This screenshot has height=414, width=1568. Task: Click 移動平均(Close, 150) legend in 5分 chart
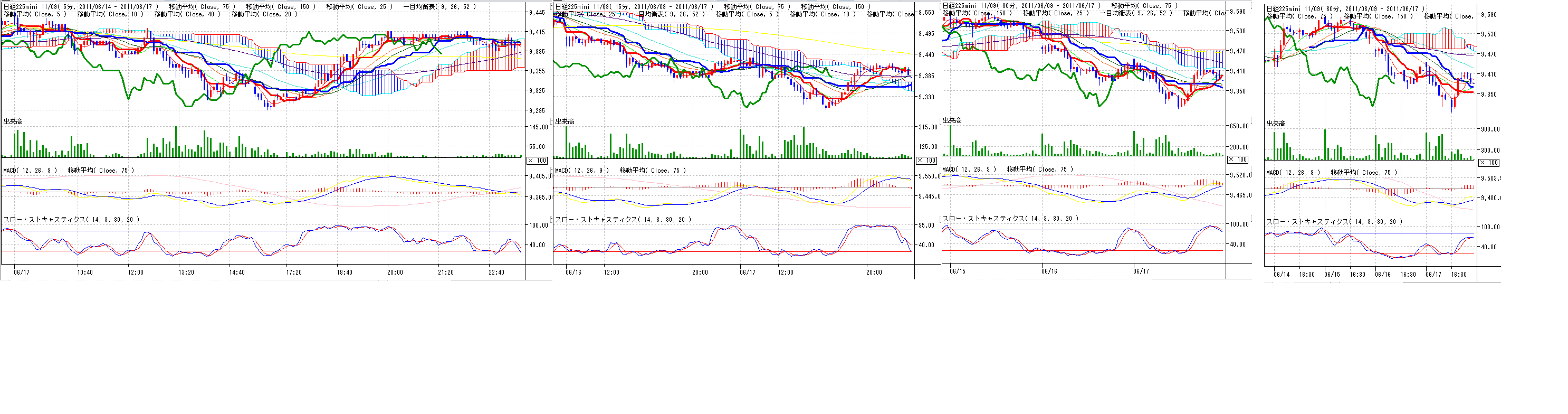click(281, 7)
